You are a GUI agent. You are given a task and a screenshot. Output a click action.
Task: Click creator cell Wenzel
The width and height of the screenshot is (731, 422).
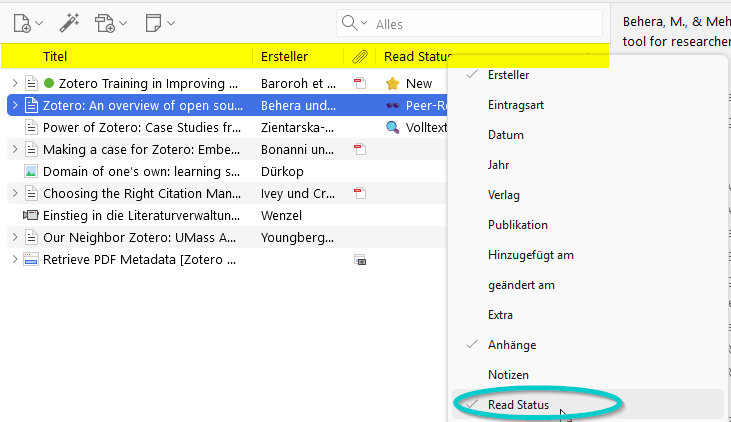(x=281, y=215)
